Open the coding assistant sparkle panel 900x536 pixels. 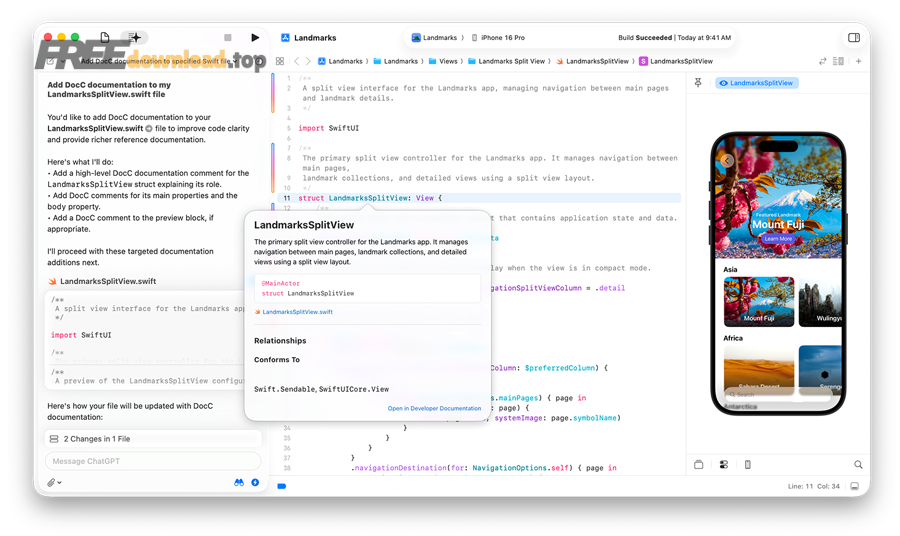135,37
